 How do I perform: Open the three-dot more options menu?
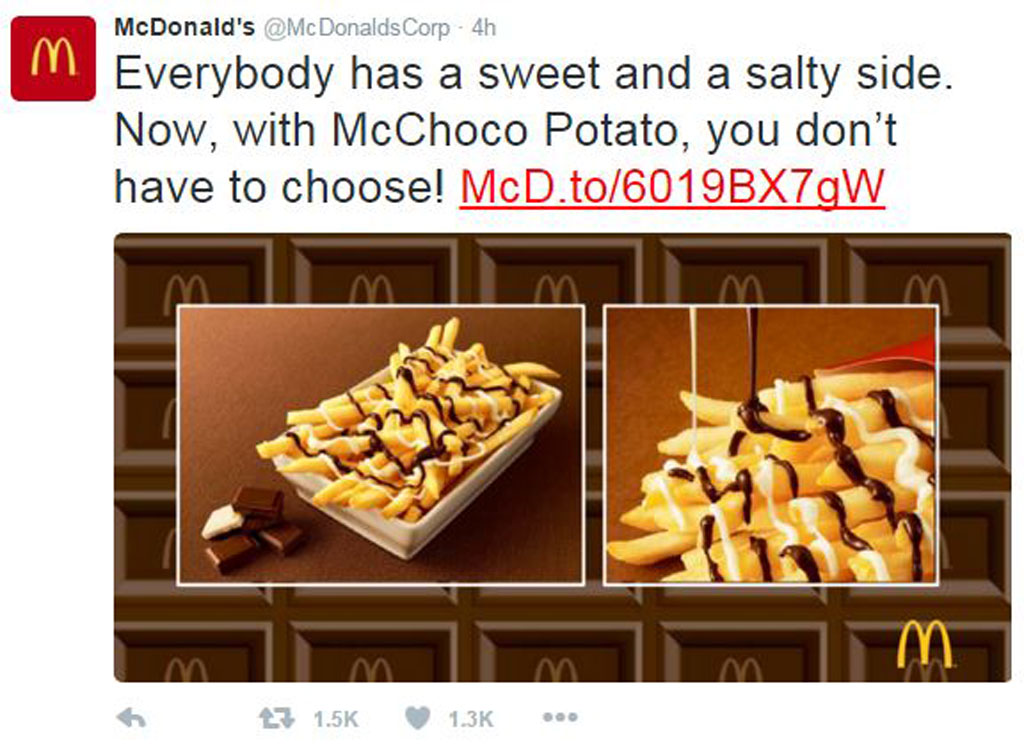click(560, 717)
